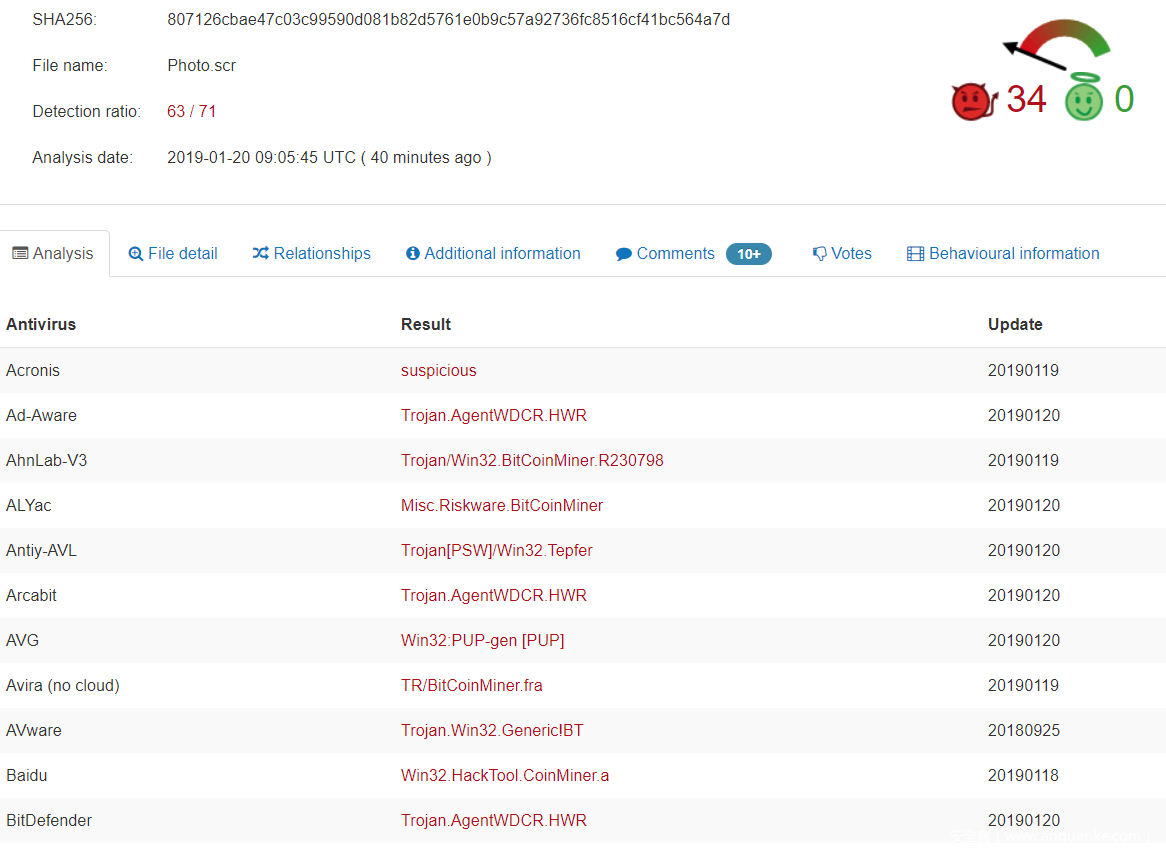Click the Trojan/Win32.BitCoinMiner.R230798 result

532,460
